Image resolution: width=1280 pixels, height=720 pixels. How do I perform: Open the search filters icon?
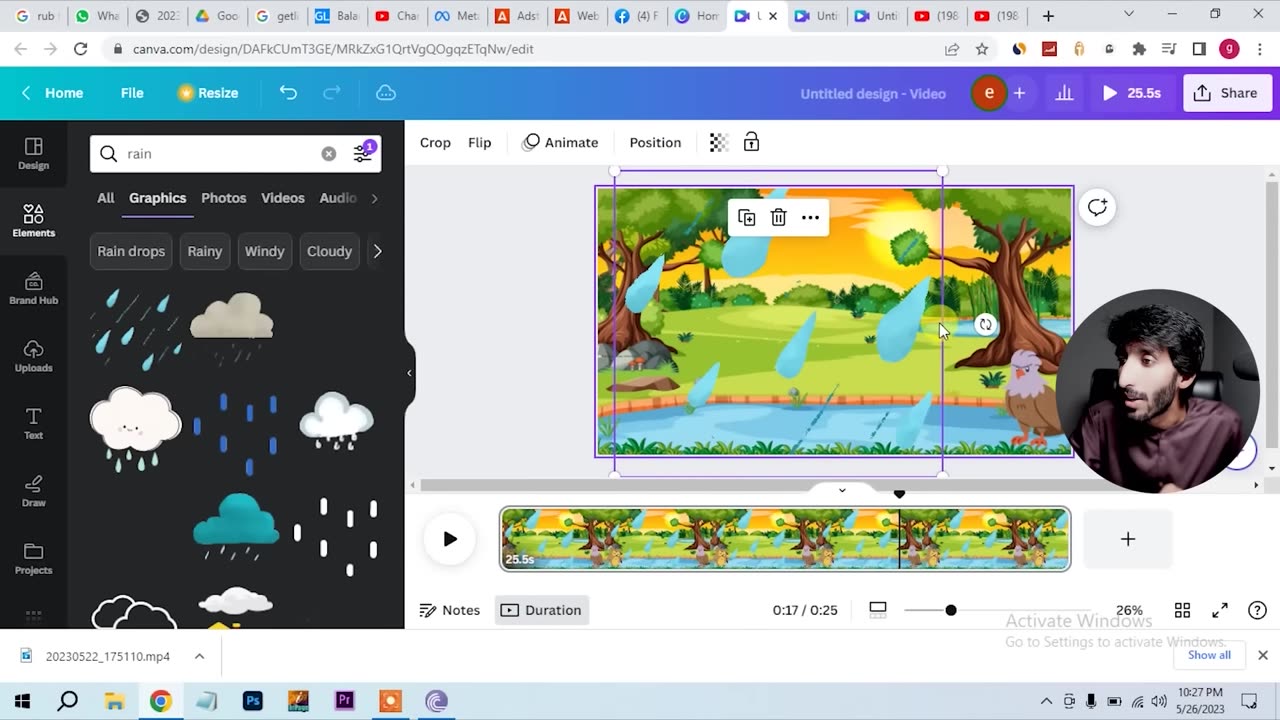pyautogui.click(x=363, y=153)
